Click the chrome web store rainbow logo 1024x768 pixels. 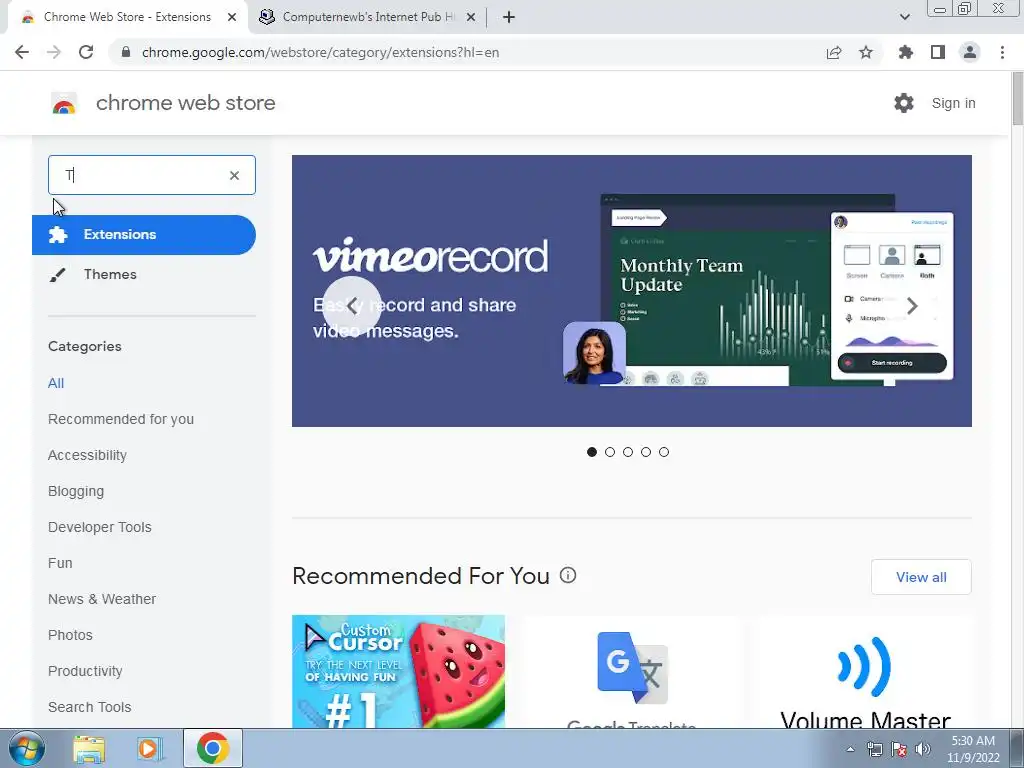(x=64, y=103)
